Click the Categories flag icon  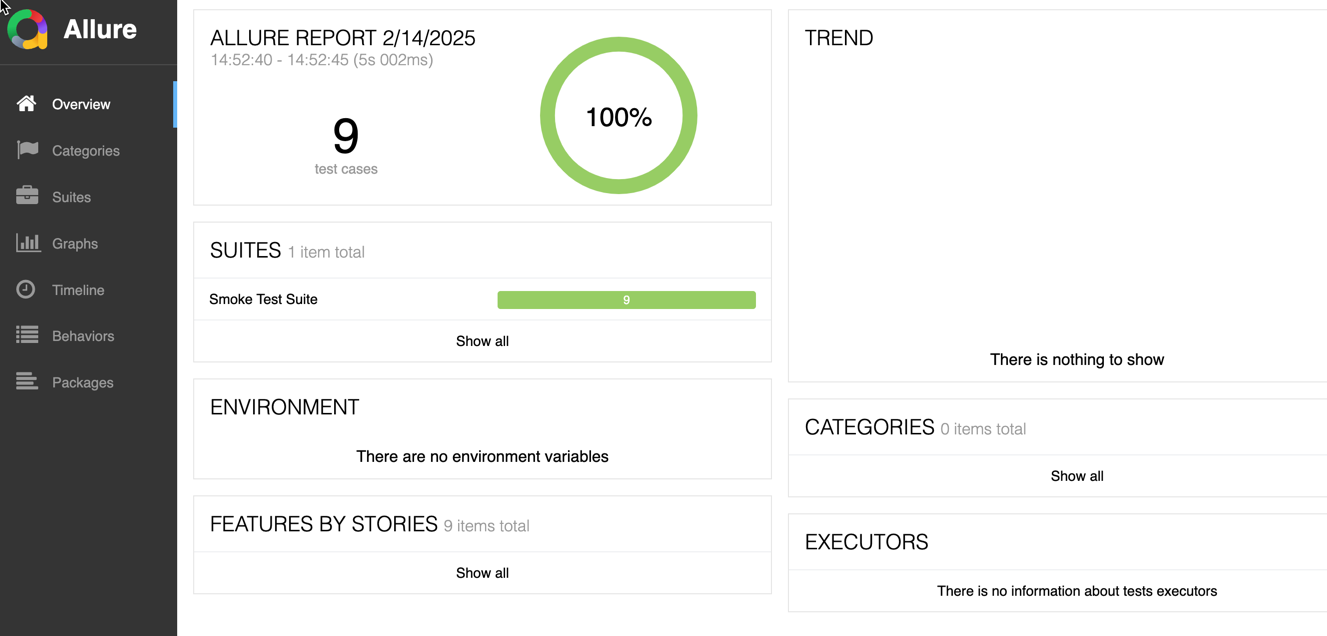click(27, 150)
